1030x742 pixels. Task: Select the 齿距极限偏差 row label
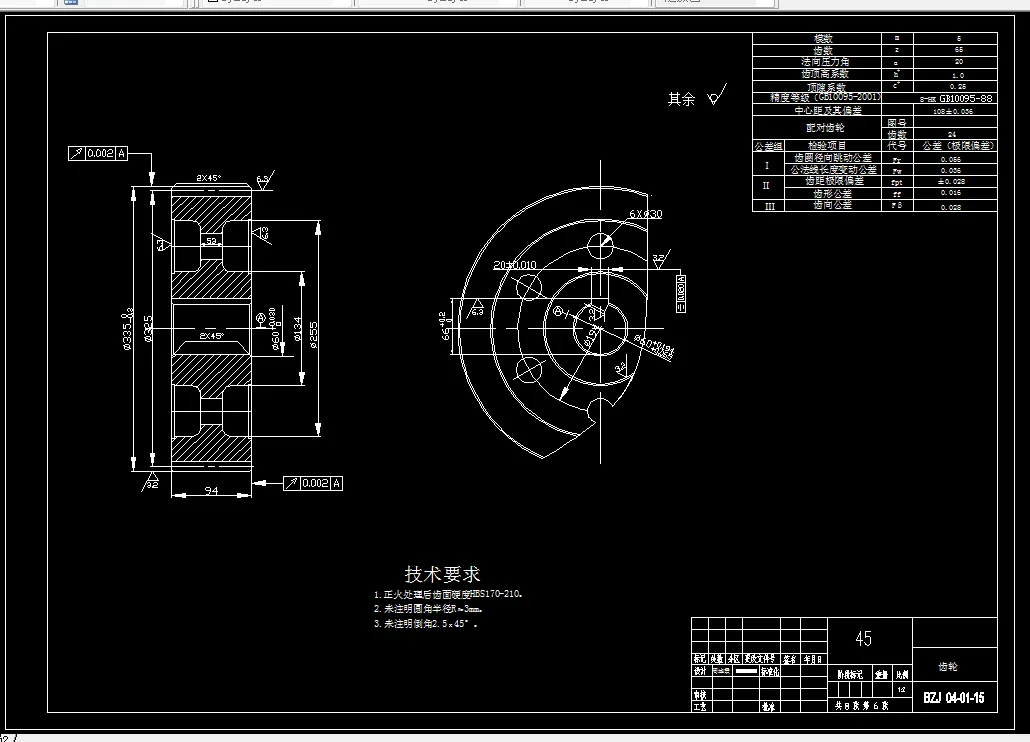[x=832, y=181]
